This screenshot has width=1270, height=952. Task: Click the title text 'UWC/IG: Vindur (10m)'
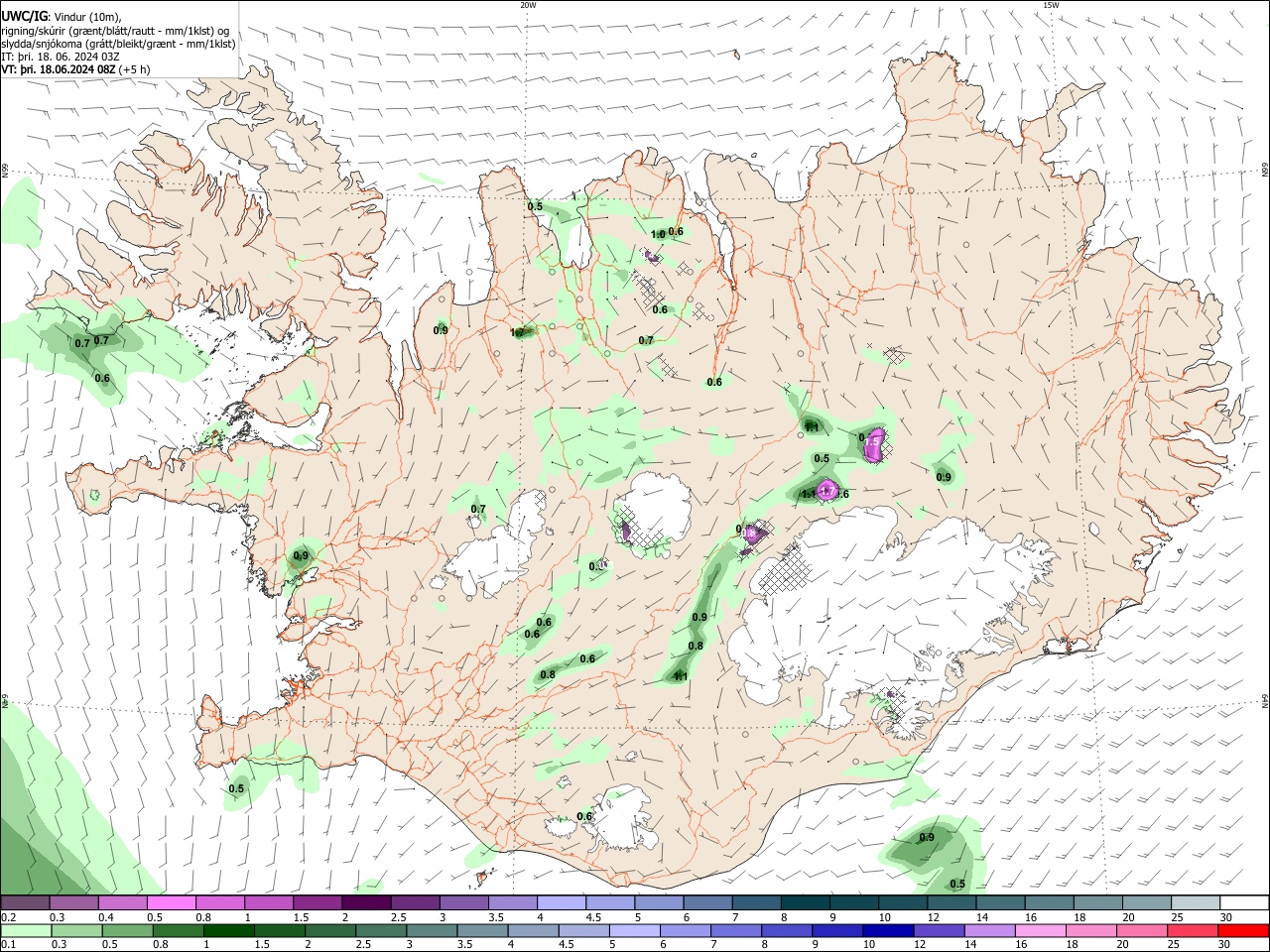tap(62, 17)
